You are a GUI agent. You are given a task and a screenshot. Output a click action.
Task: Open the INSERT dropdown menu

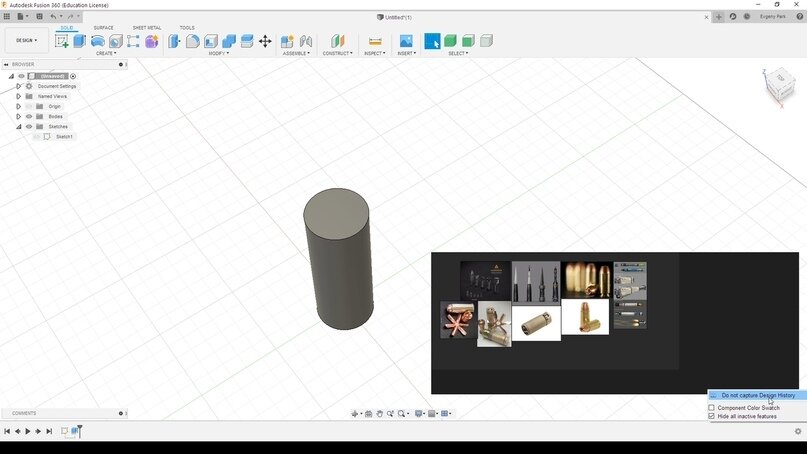(x=407, y=54)
